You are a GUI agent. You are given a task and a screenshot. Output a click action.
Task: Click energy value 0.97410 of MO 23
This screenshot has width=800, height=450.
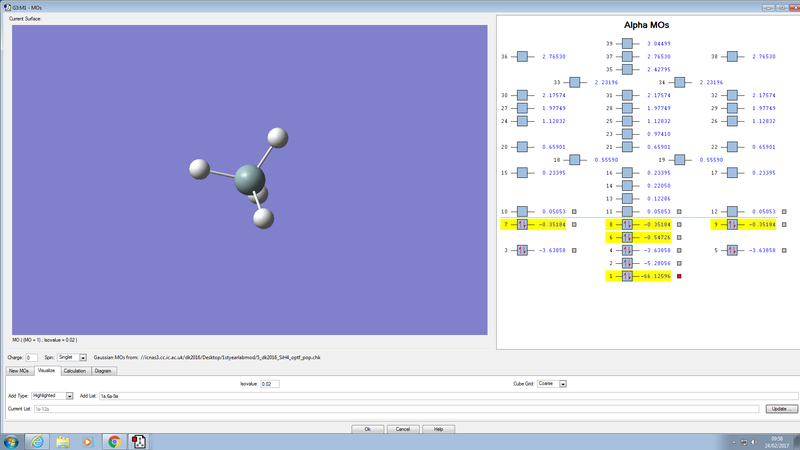point(659,134)
